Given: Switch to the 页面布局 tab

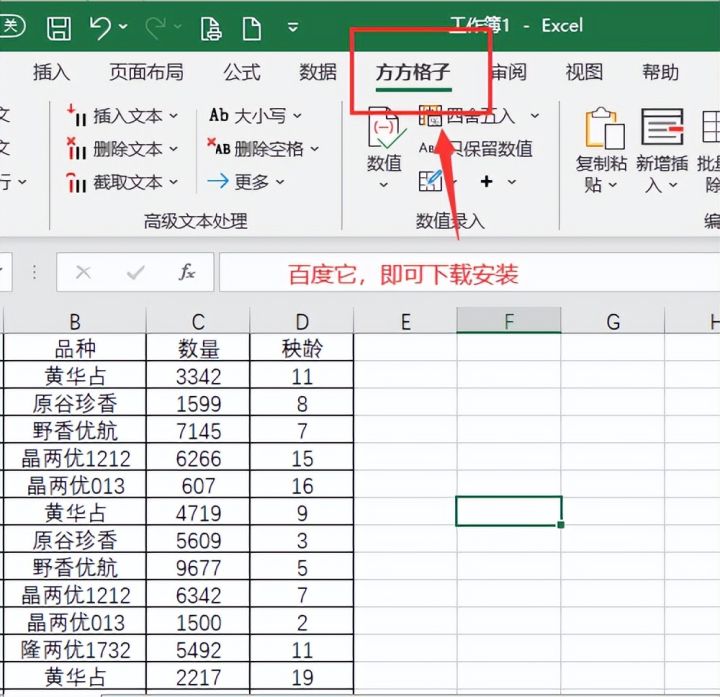Looking at the screenshot, I should click(146, 72).
